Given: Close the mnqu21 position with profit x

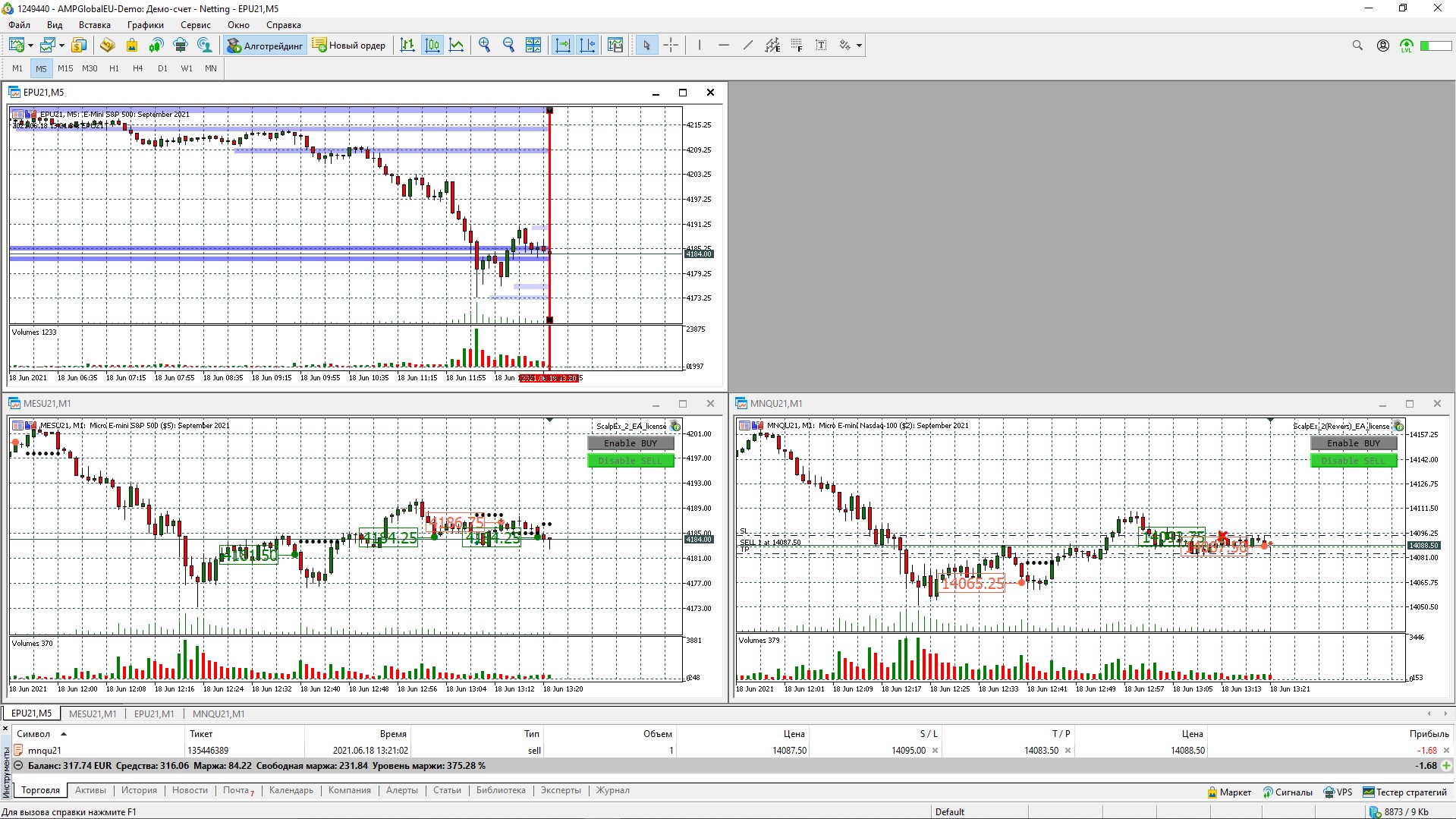Looking at the screenshot, I should coord(1446,751).
